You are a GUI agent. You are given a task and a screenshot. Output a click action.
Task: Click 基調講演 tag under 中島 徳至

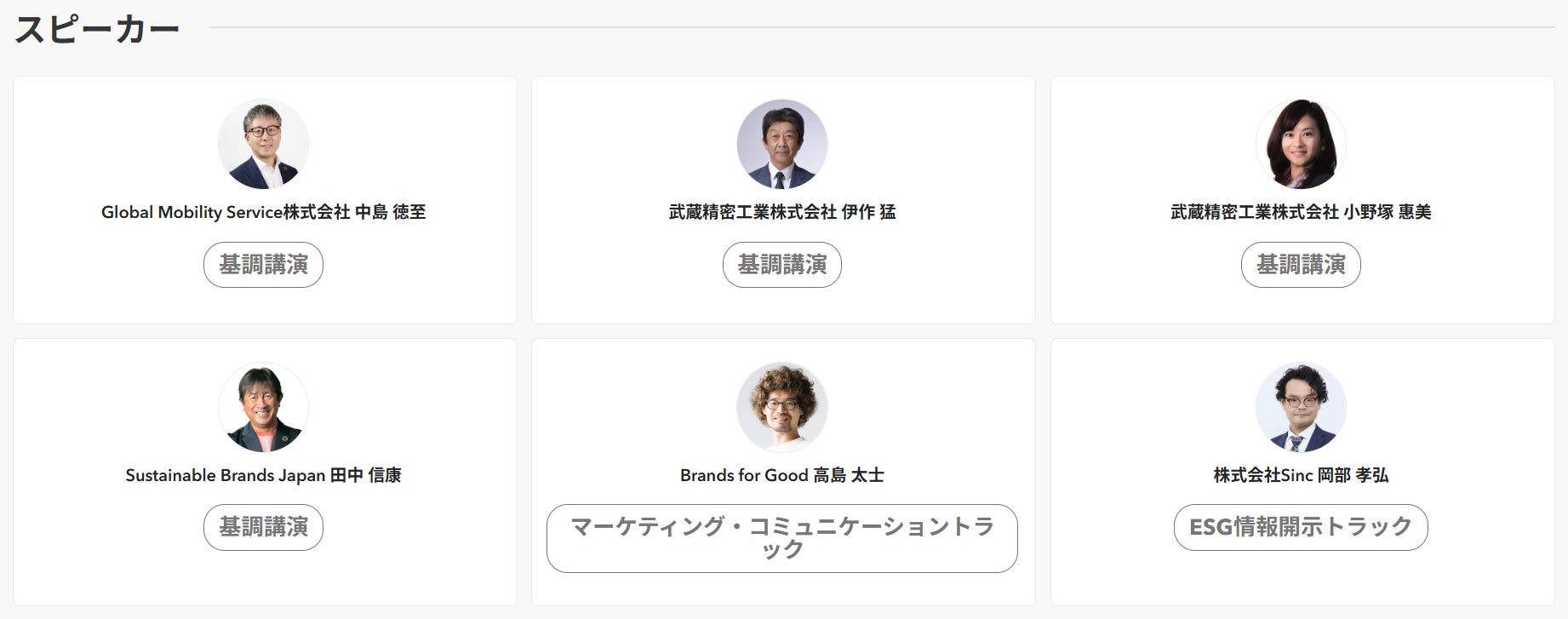pyautogui.click(x=263, y=265)
